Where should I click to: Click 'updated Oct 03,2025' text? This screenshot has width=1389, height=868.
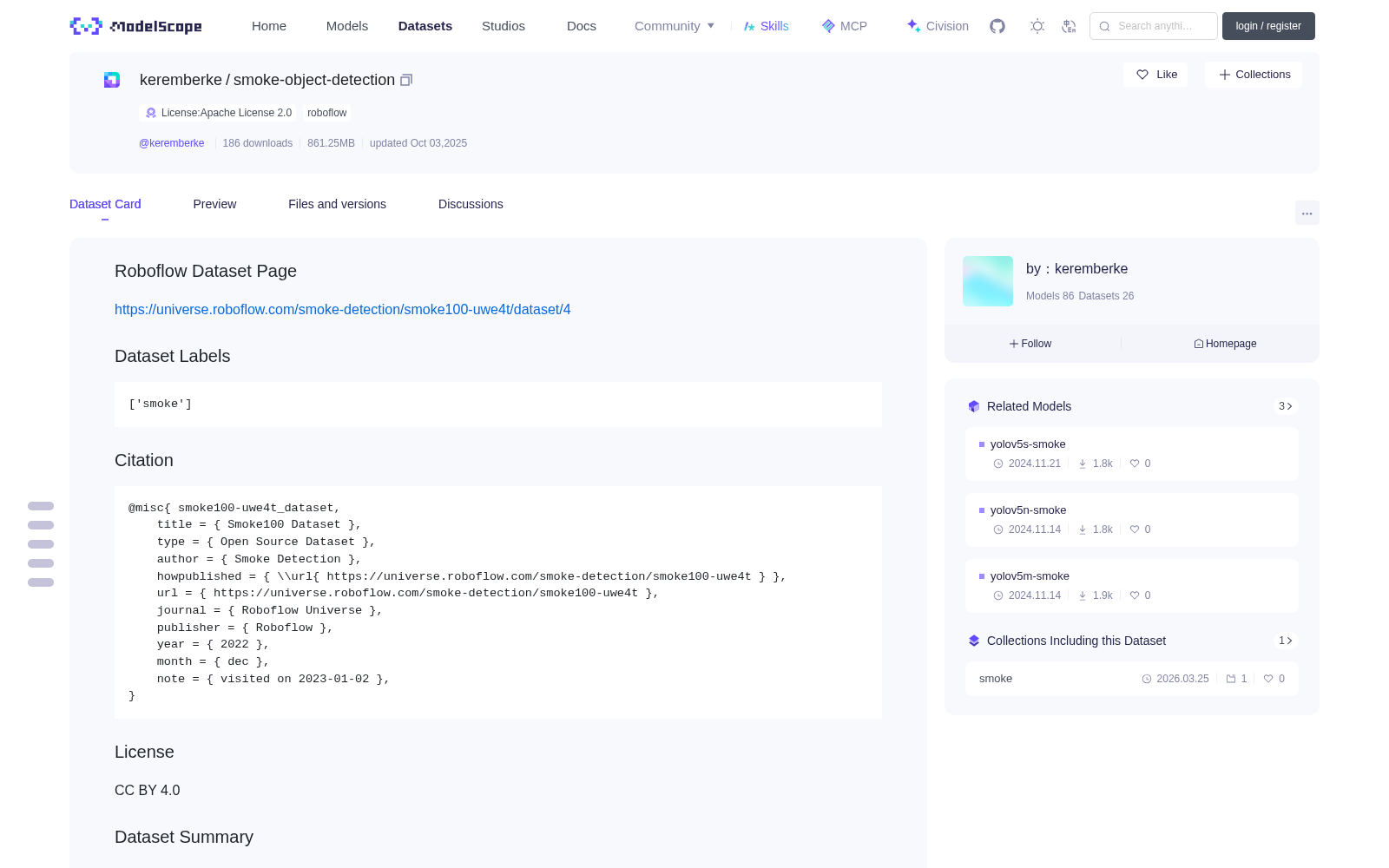pos(418,143)
